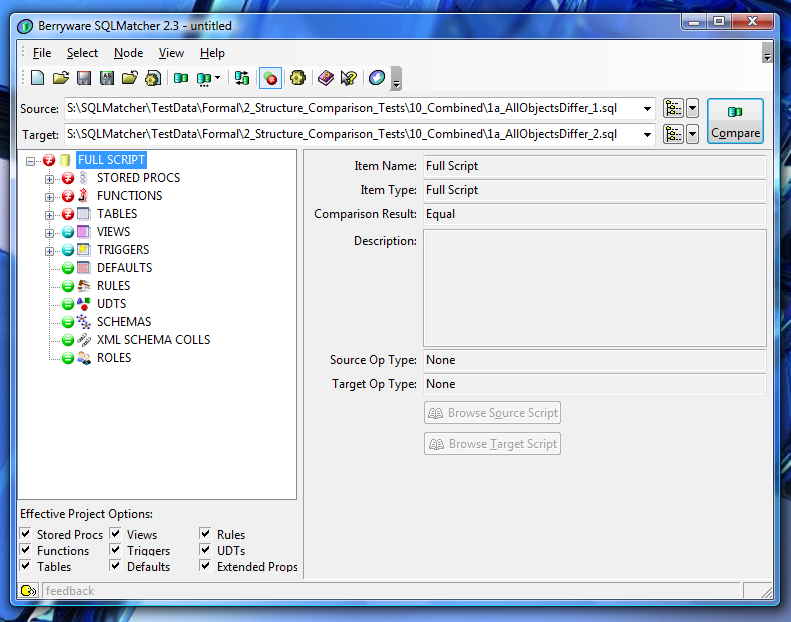Toggle the Rules checkbox
791x622 pixels.
pos(205,533)
